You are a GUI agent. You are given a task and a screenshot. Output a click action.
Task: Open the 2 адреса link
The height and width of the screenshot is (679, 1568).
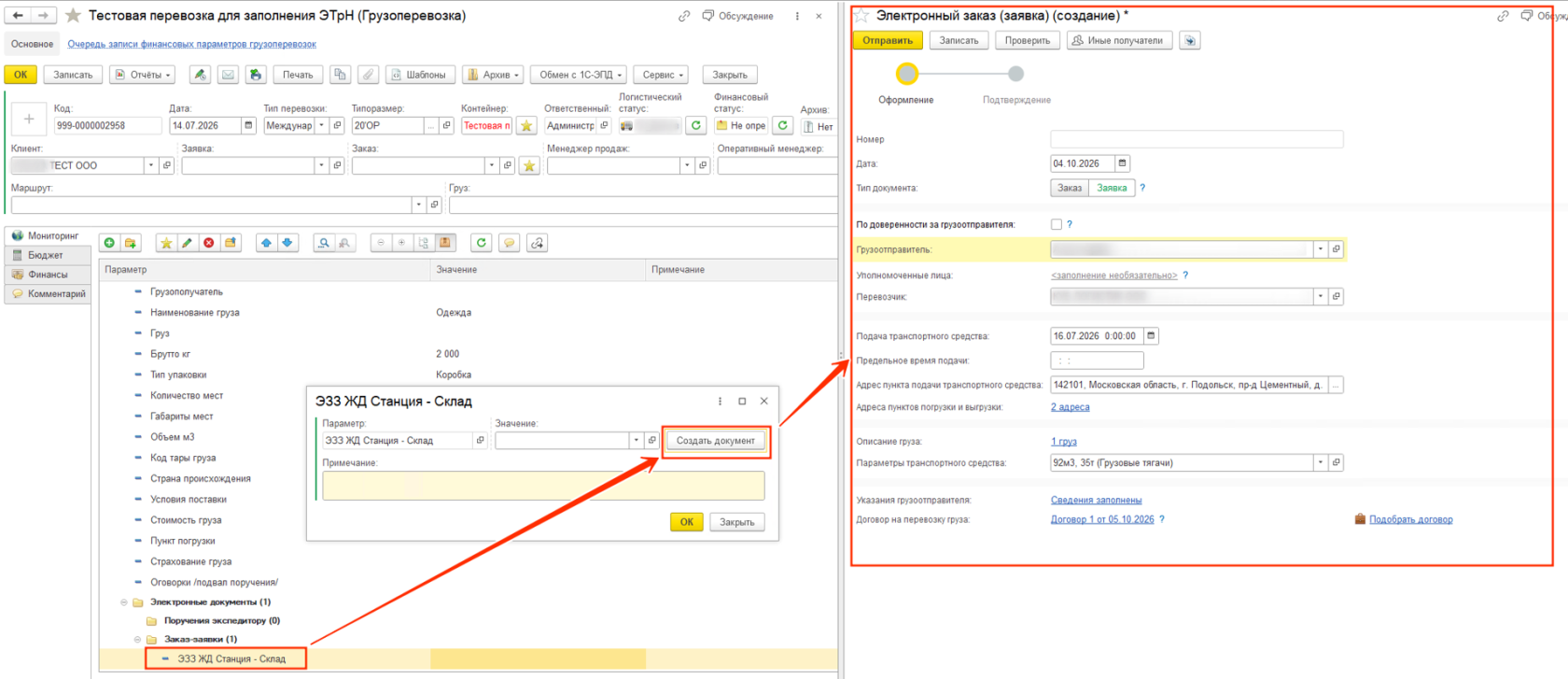(x=1070, y=407)
